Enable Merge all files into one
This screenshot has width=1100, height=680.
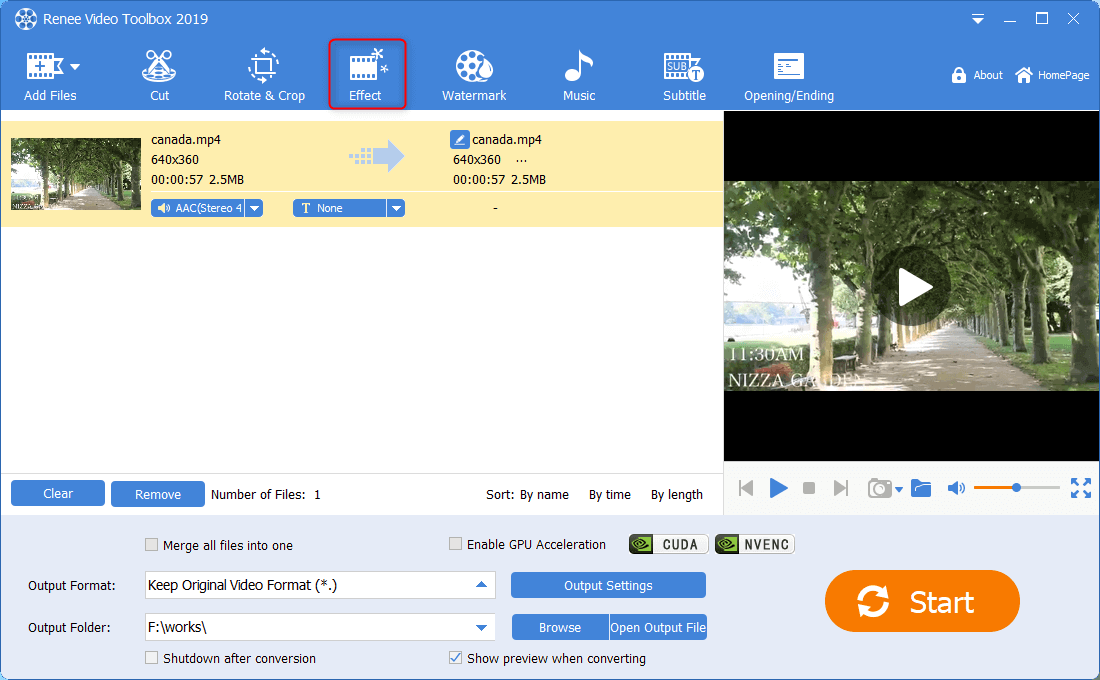[x=151, y=544]
